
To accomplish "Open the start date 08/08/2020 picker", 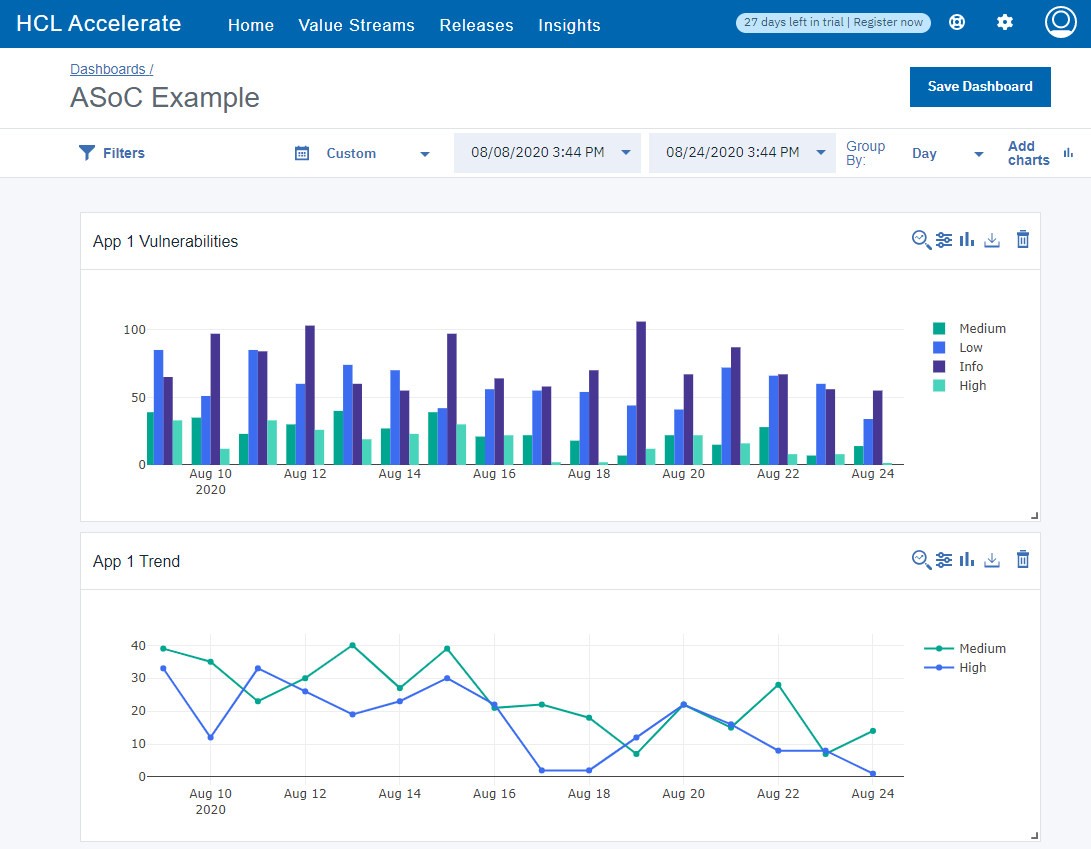I will pyautogui.click(x=547, y=153).
